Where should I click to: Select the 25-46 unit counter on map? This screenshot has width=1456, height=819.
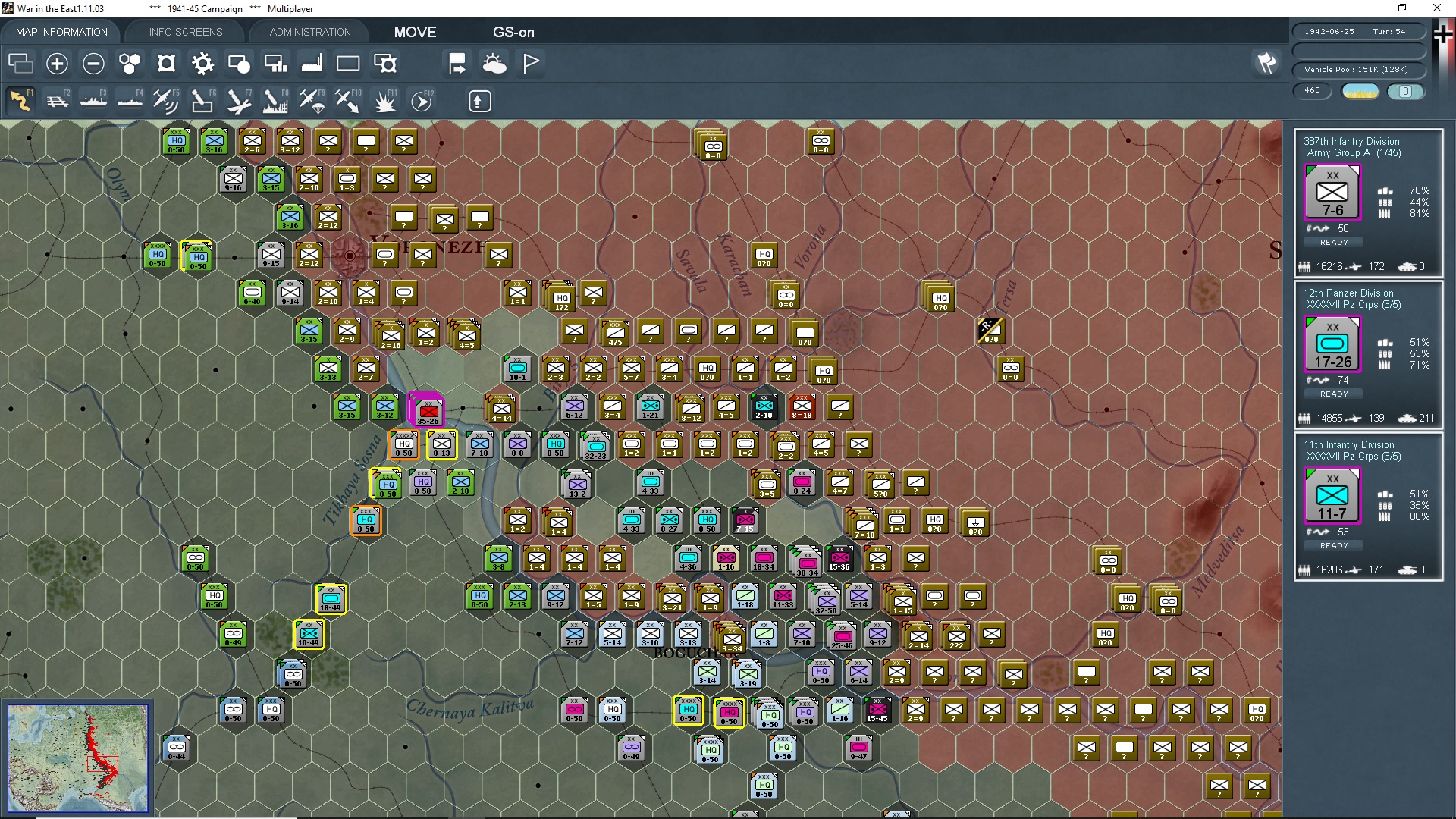click(x=842, y=636)
